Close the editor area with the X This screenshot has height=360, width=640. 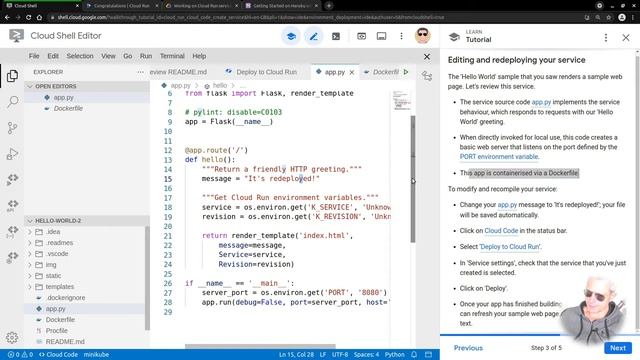point(427,56)
